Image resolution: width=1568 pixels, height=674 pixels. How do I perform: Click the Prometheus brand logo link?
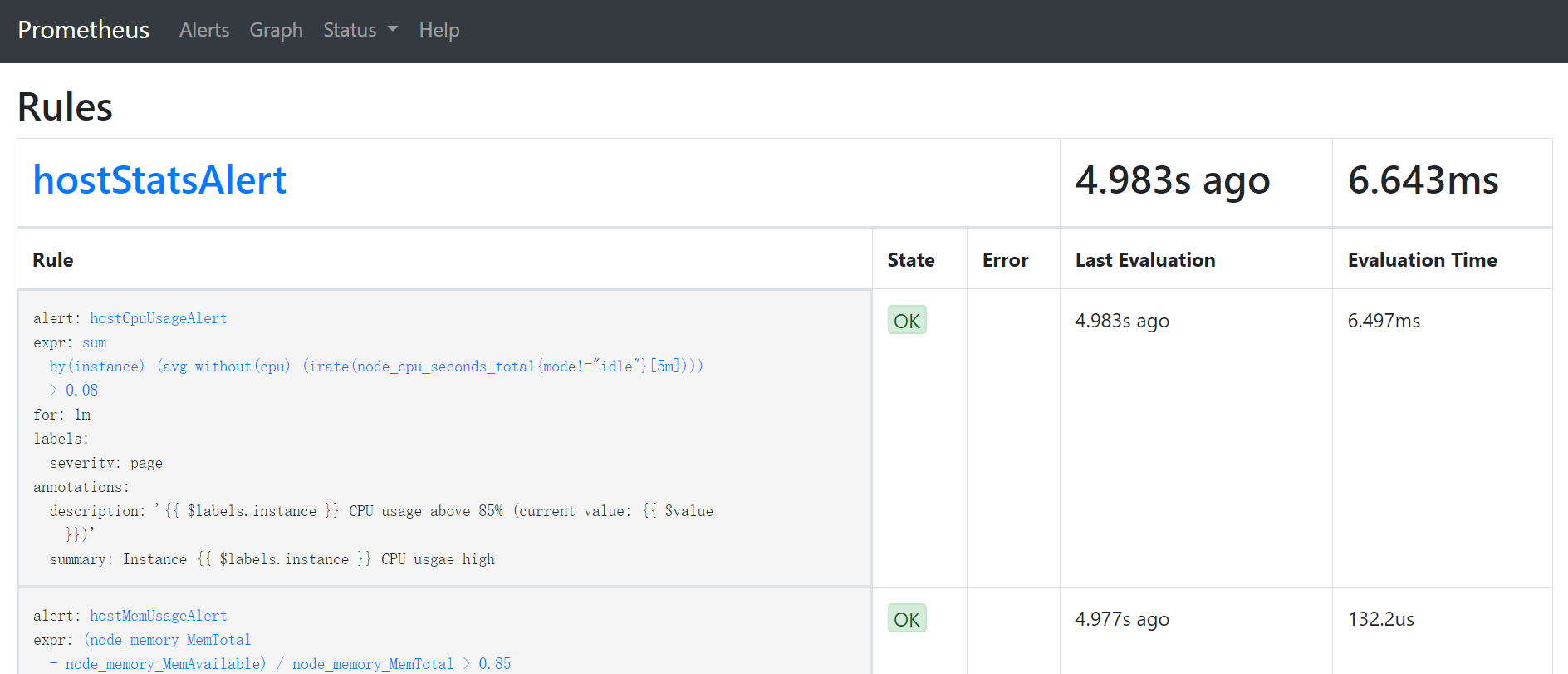pyautogui.click(x=84, y=30)
